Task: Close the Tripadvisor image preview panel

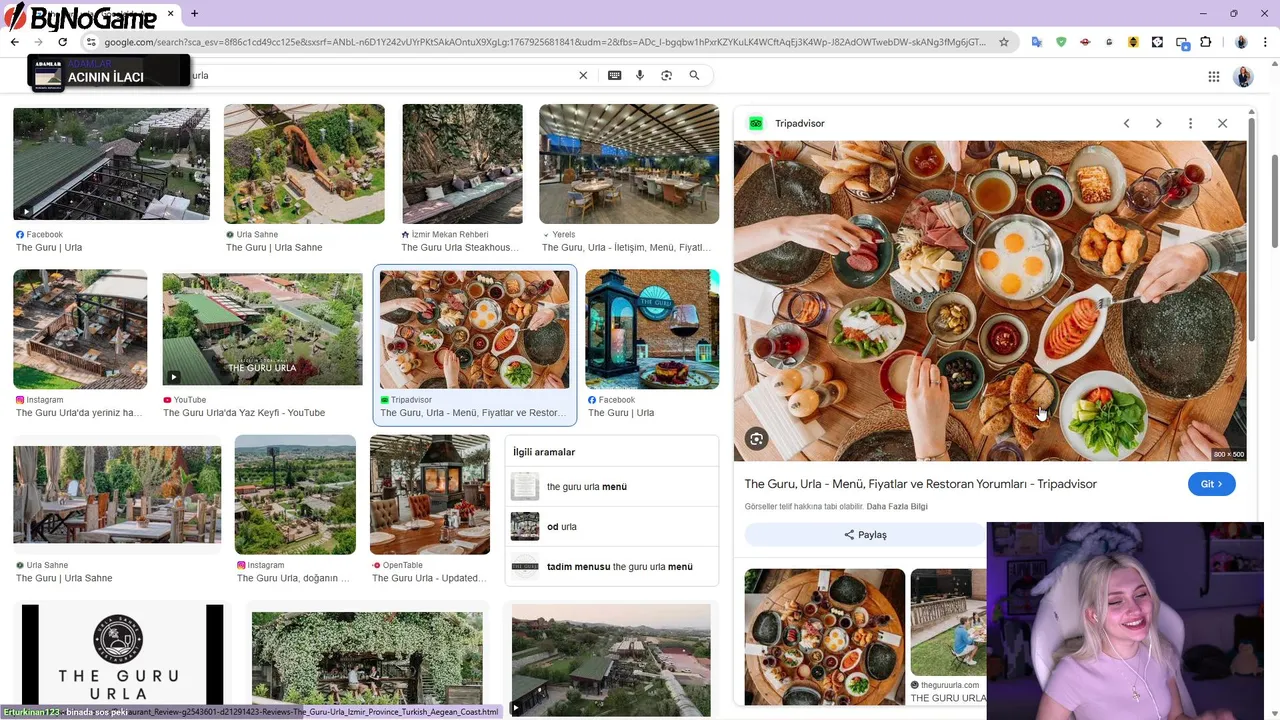Action: [1222, 123]
